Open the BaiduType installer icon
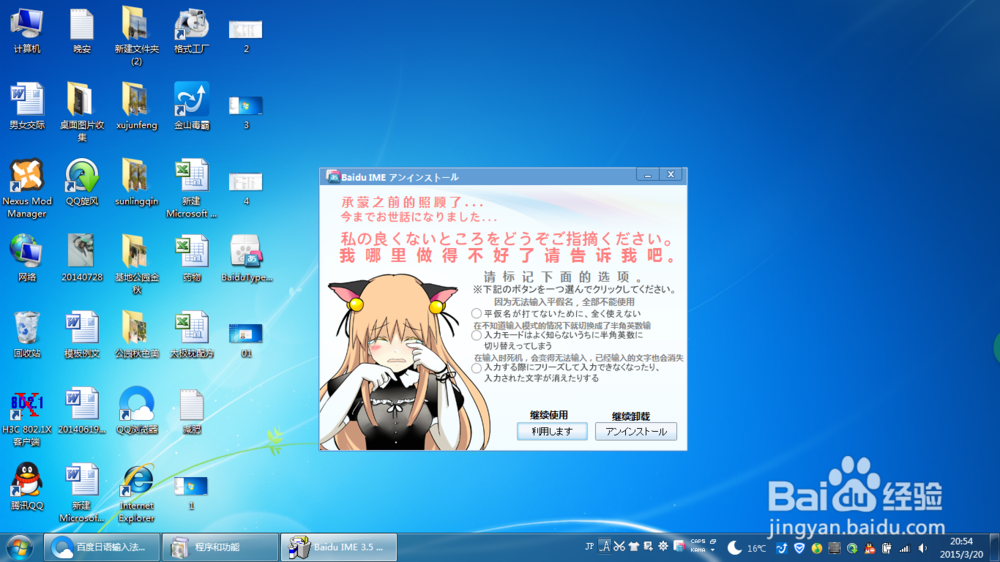The width and height of the screenshot is (1000, 562). pyautogui.click(x=246, y=258)
